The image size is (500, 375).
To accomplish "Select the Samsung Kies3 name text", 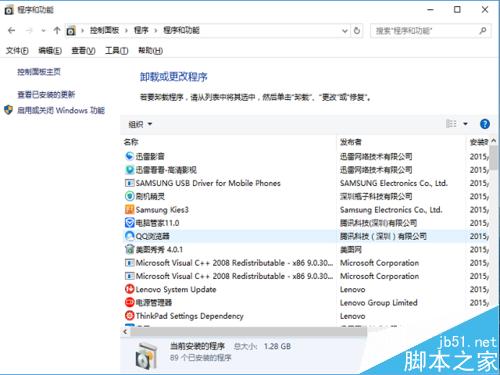I will tap(162, 210).
